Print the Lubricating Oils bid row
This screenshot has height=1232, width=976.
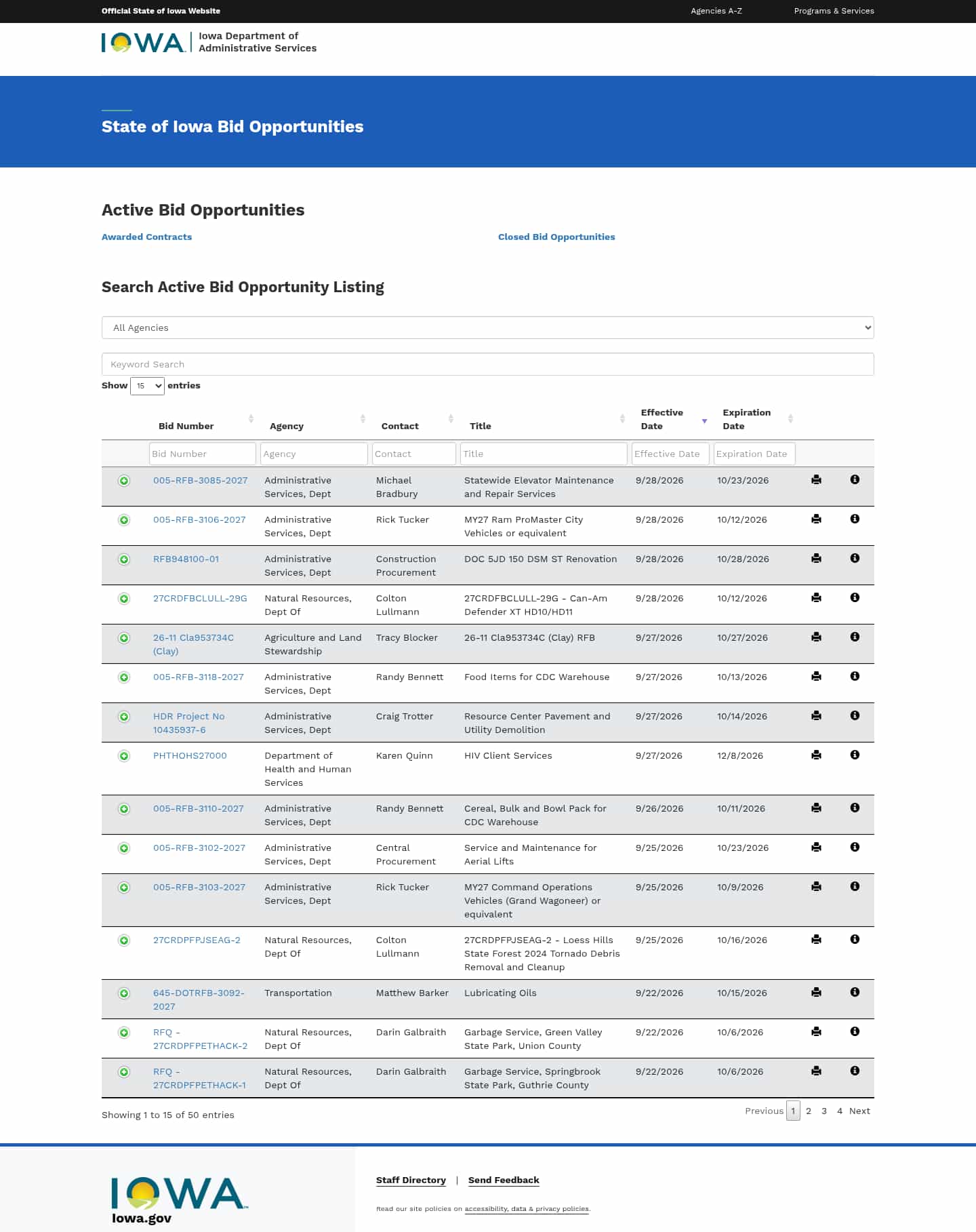[x=816, y=993]
